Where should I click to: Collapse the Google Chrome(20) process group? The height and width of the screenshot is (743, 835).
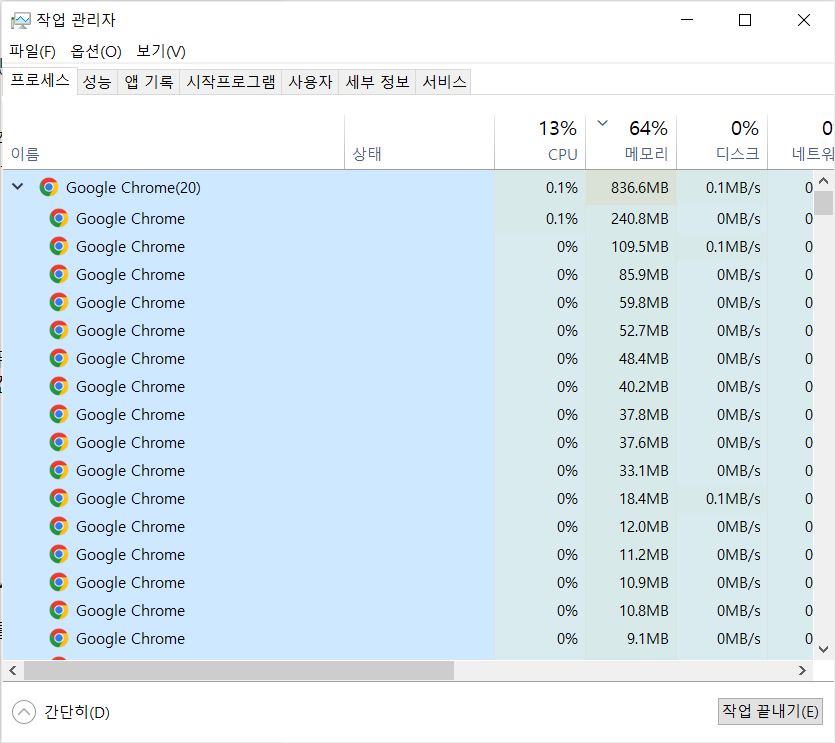tap(18, 187)
